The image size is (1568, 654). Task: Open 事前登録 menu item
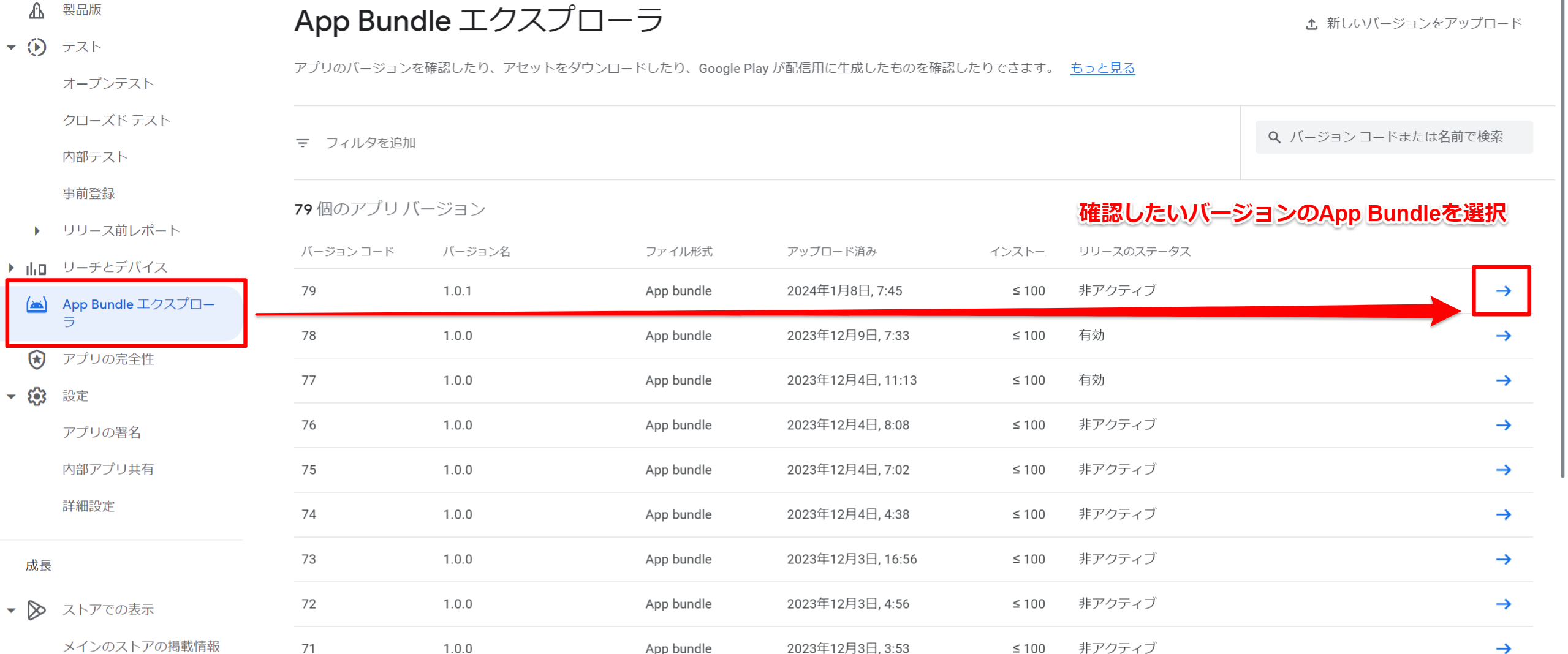[x=89, y=194]
